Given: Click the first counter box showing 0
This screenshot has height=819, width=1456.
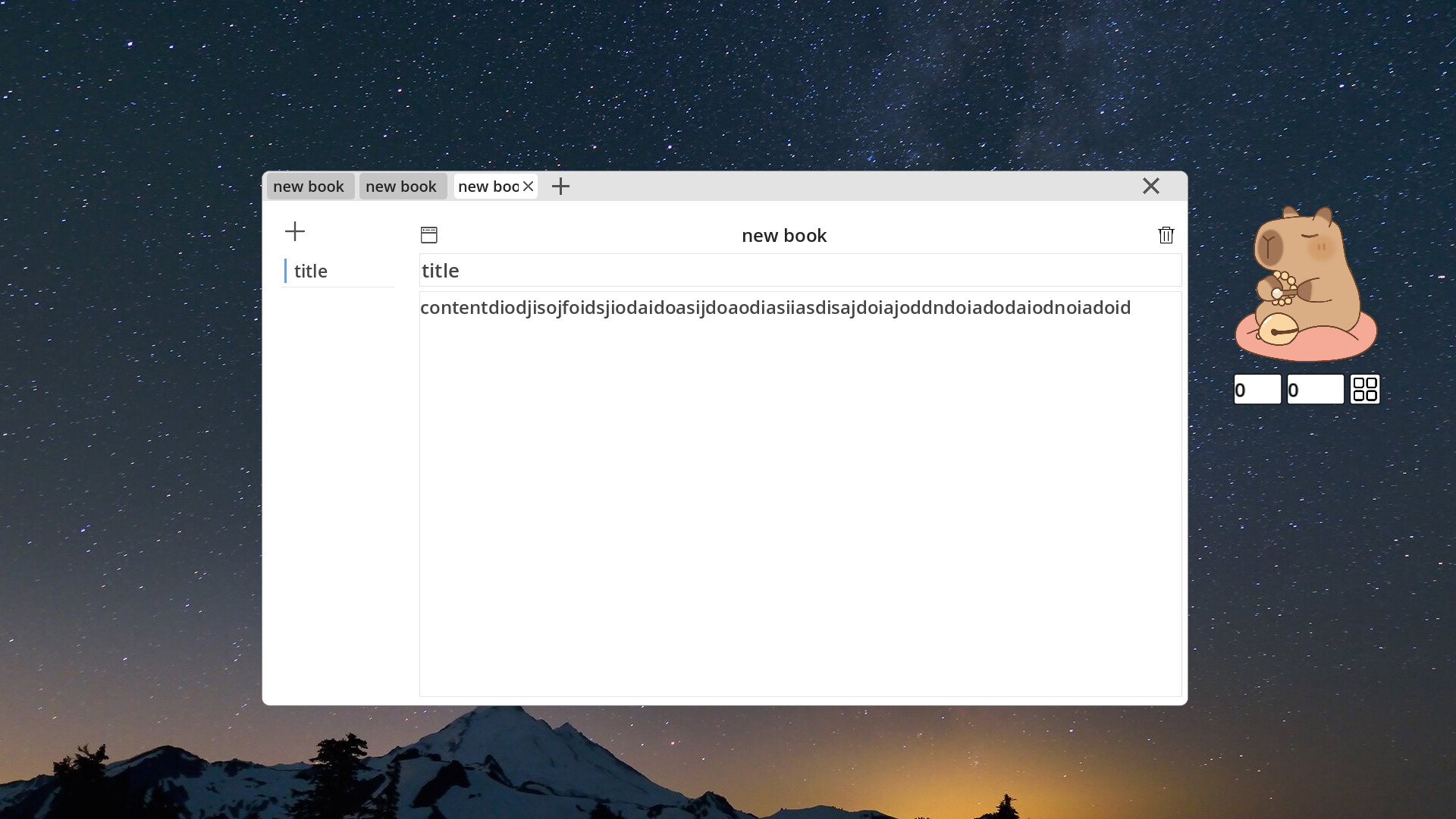Looking at the screenshot, I should click(1257, 390).
